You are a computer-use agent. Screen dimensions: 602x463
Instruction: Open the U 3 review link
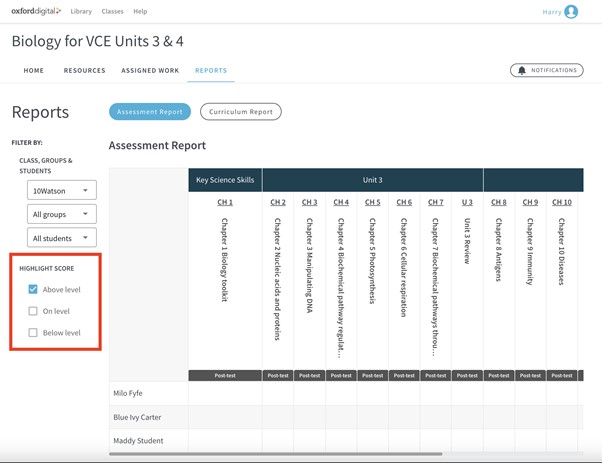tap(467, 202)
